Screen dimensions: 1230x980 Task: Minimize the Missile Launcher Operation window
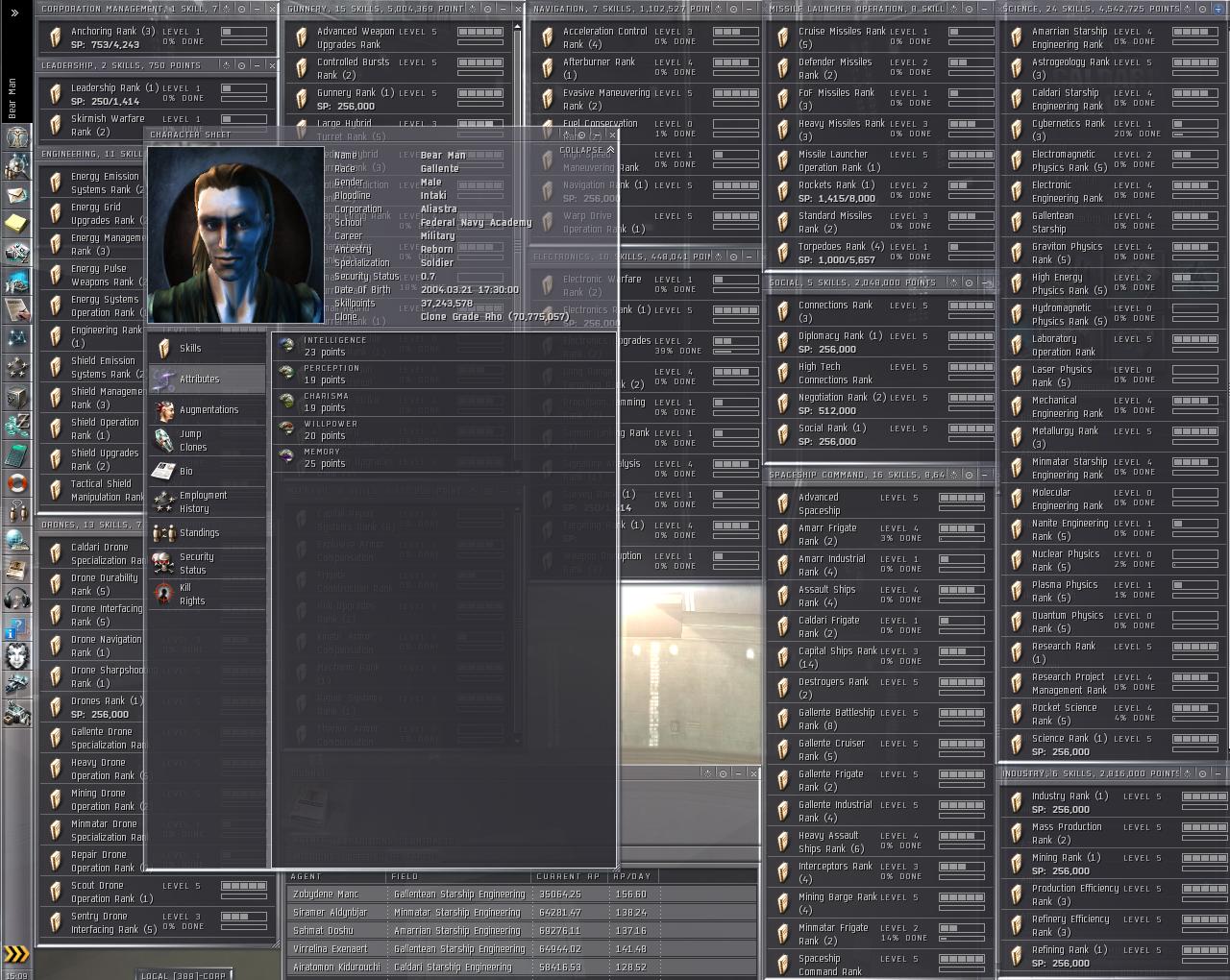pyautogui.click(x=984, y=9)
